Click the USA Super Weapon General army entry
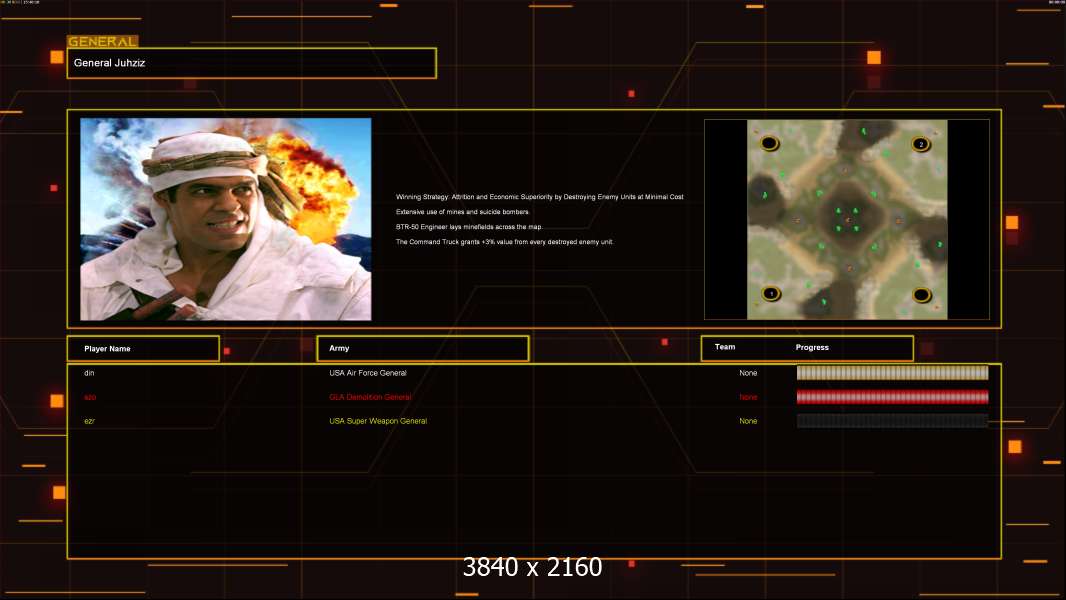 [x=378, y=421]
